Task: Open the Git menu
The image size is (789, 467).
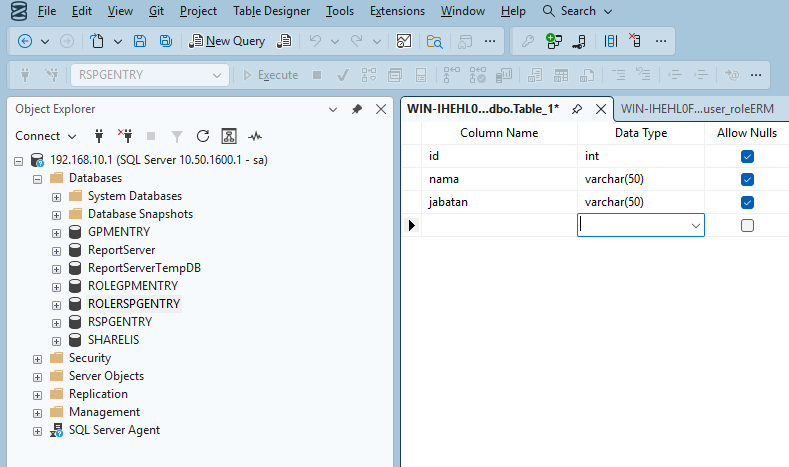Action: [x=156, y=11]
